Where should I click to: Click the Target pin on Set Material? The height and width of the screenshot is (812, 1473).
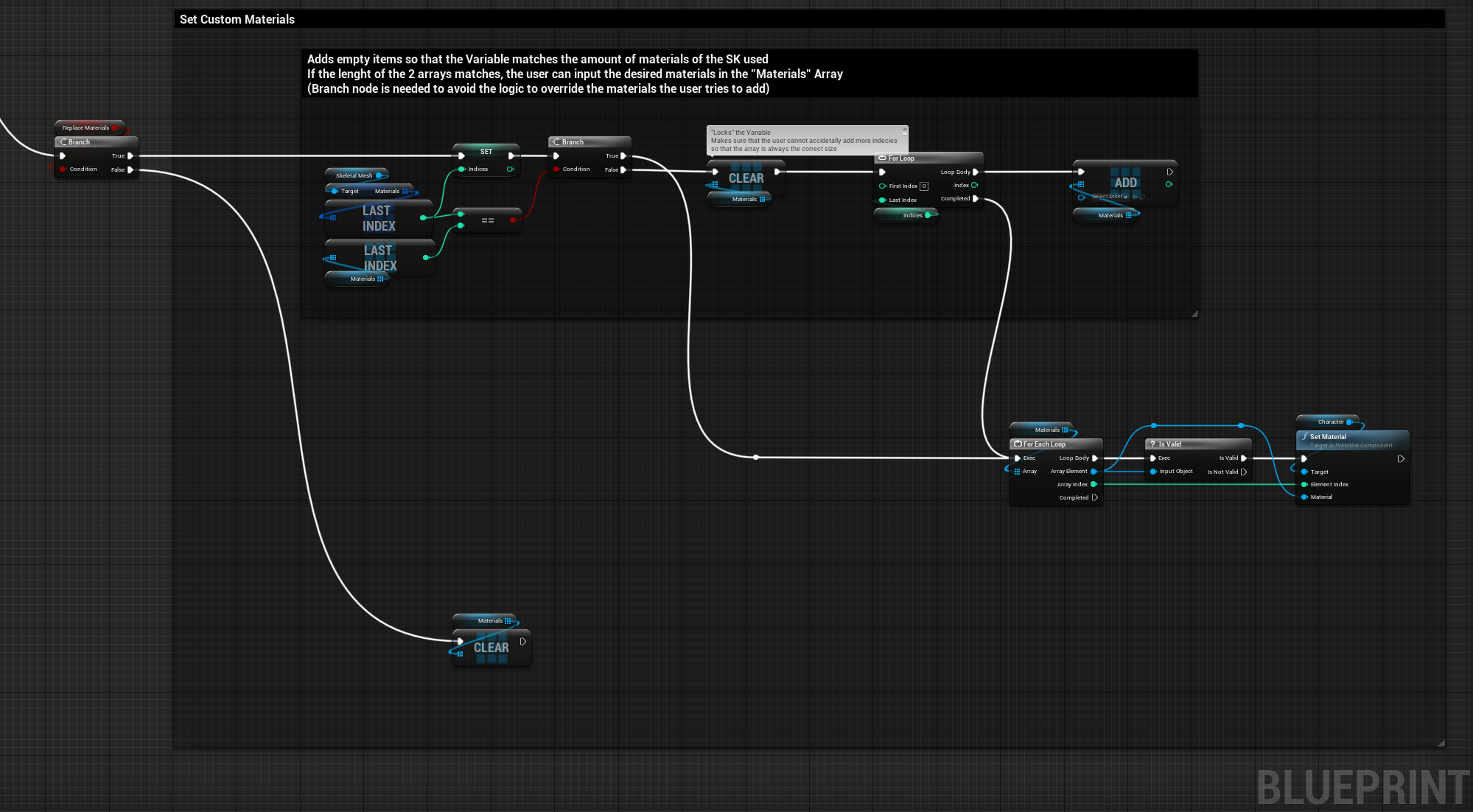[x=1304, y=472]
